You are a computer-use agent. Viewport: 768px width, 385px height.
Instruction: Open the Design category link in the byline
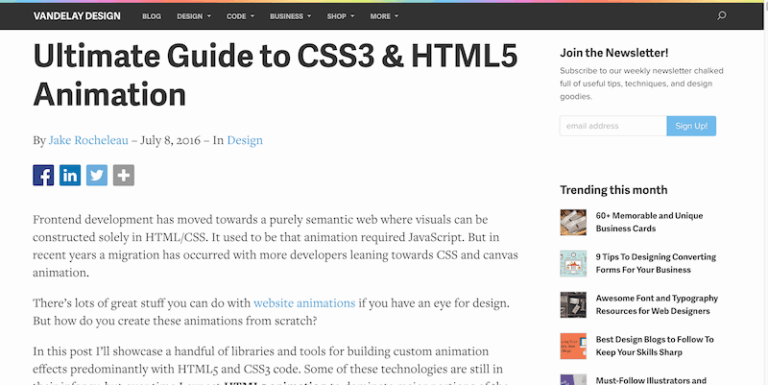coord(244,140)
